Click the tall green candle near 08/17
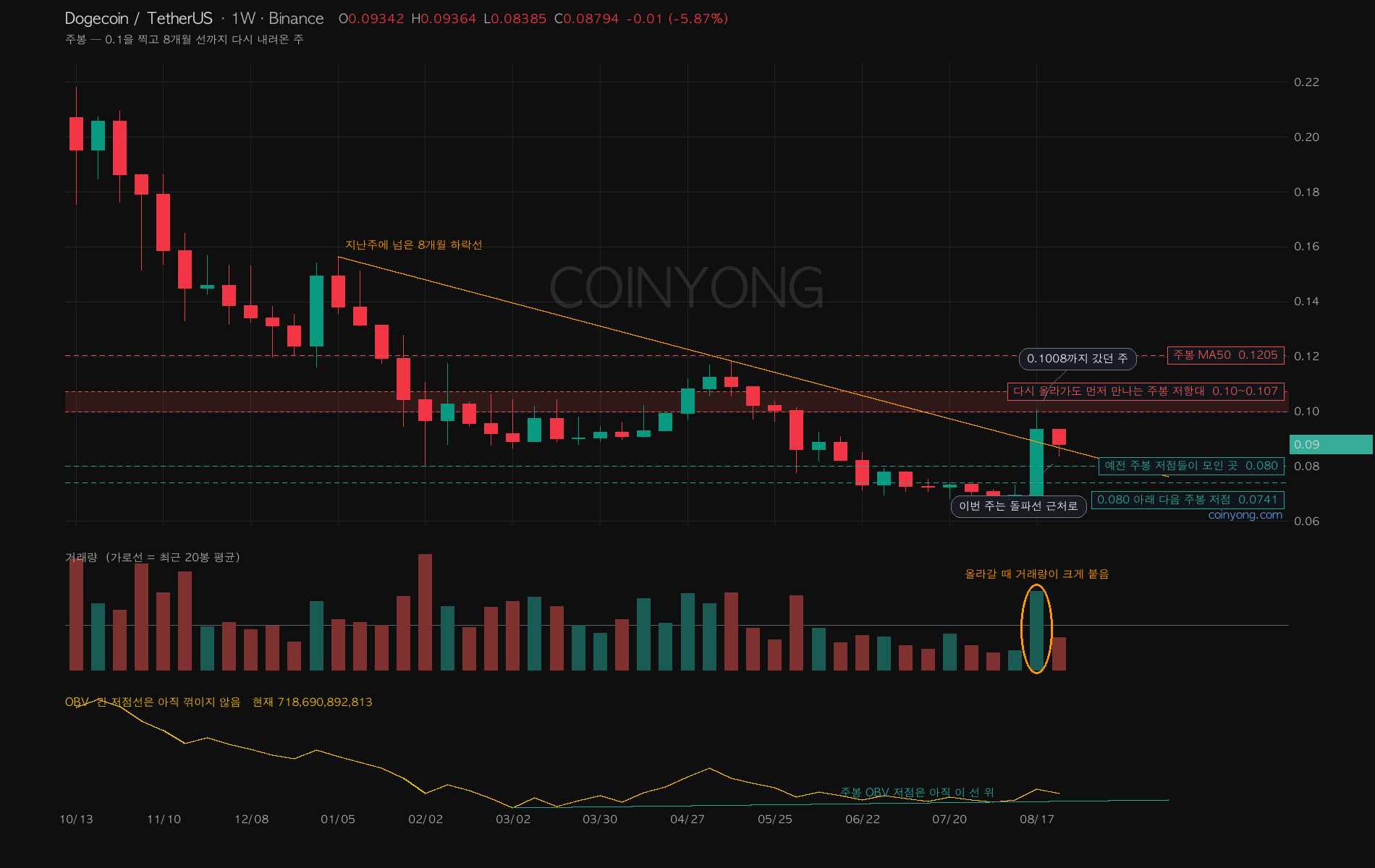 coord(1036,463)
